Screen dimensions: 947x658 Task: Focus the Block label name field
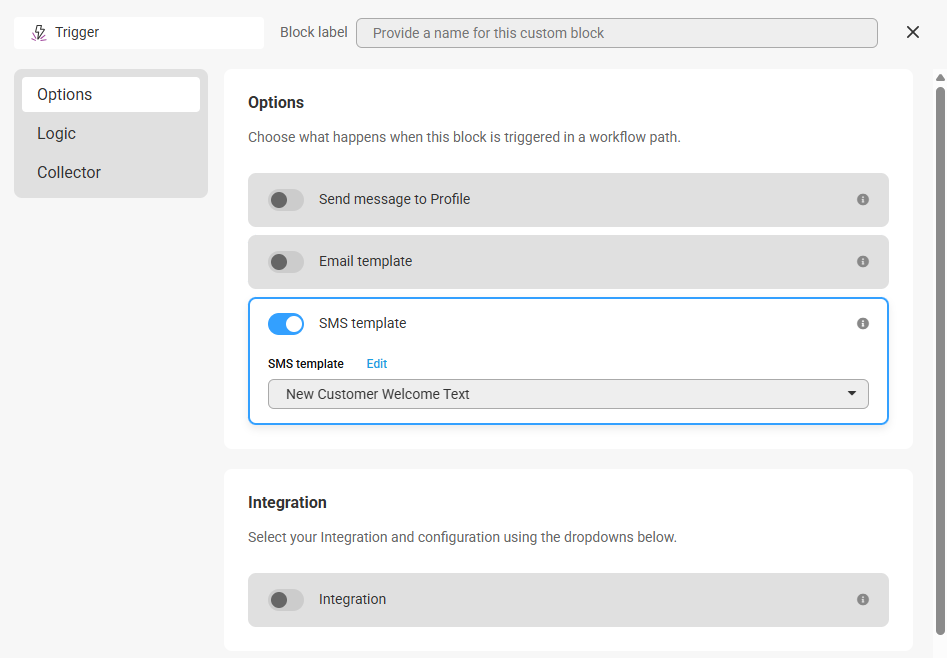[x=617, y=33]
